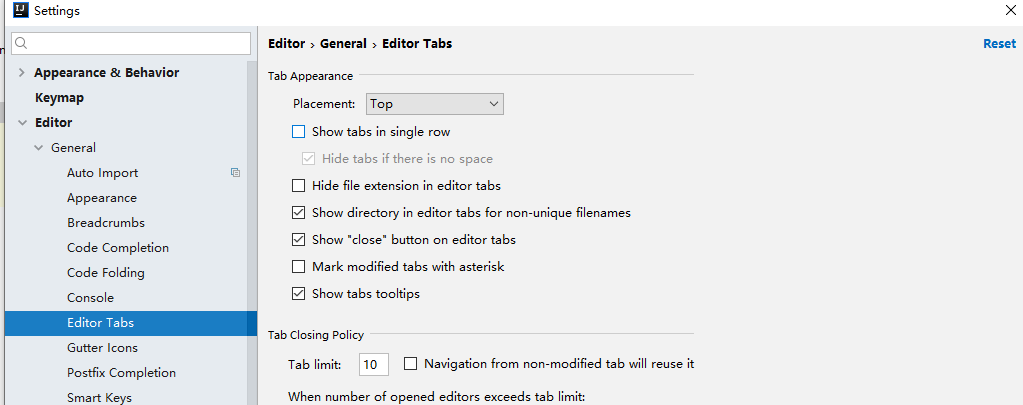This screenshot has height=405, width=1023.
Task: Open the Keymap settings page
Action: pyautogui.click(x=59, y=98)
